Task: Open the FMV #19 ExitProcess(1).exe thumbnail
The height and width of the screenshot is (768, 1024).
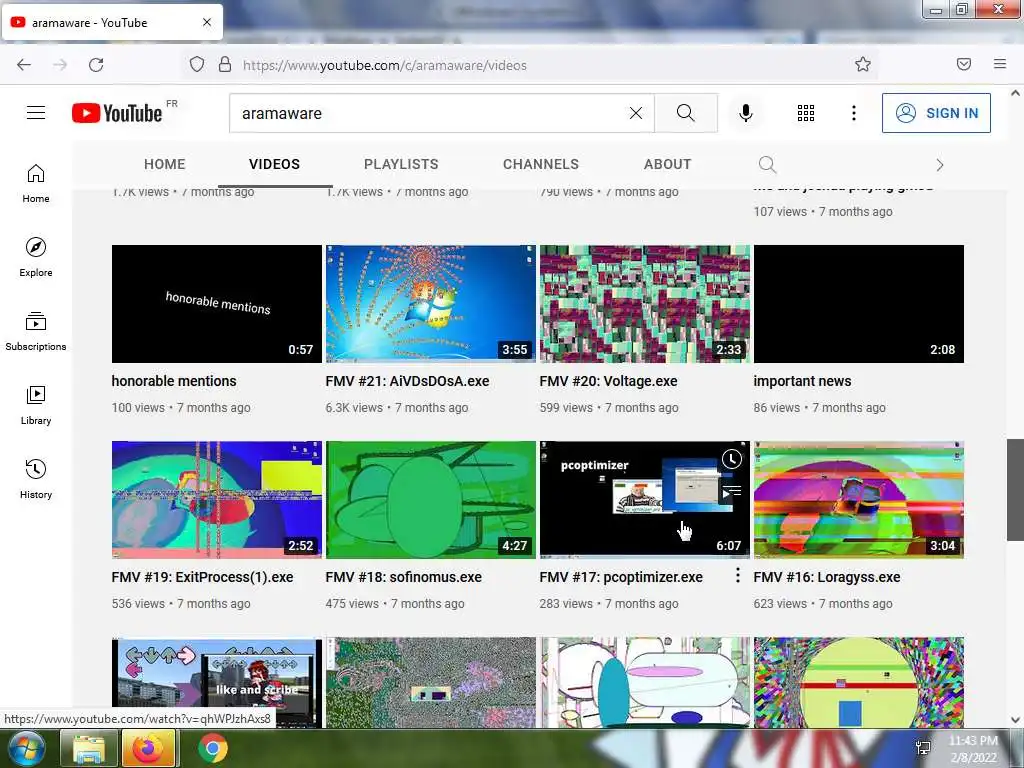Action: pos(217,500)
